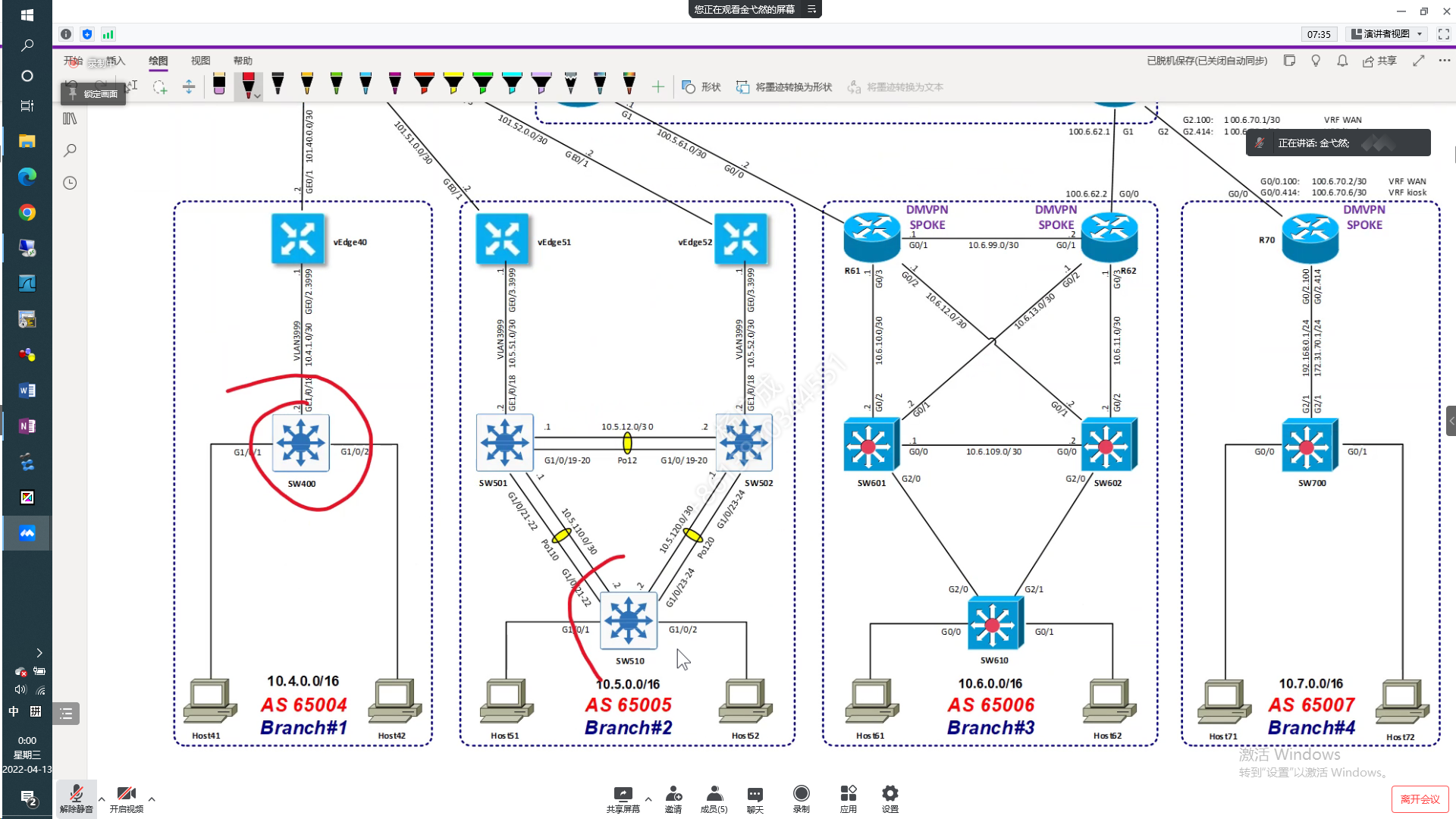The height and width of the screenshot is (819, 1456).
Task: Open meeting 设置 settings
Action: pyautogui.click(x=890, y=799)
